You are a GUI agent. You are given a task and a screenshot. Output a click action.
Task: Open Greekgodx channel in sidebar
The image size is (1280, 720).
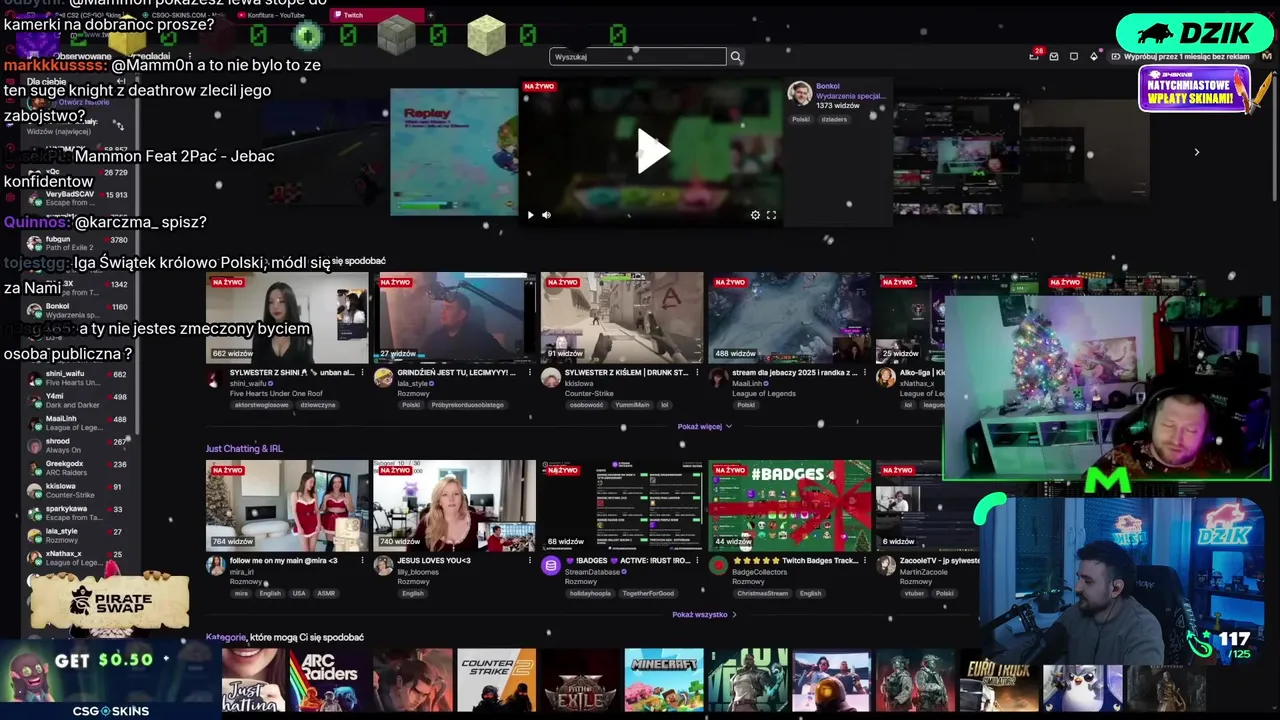click(80, 468)
